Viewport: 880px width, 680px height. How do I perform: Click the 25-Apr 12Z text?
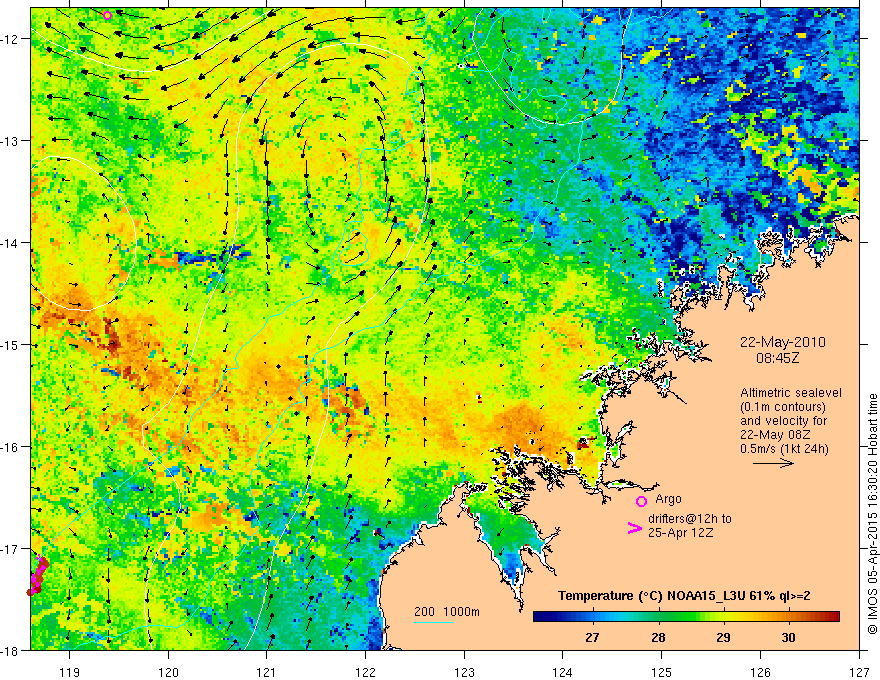(681, 532)
